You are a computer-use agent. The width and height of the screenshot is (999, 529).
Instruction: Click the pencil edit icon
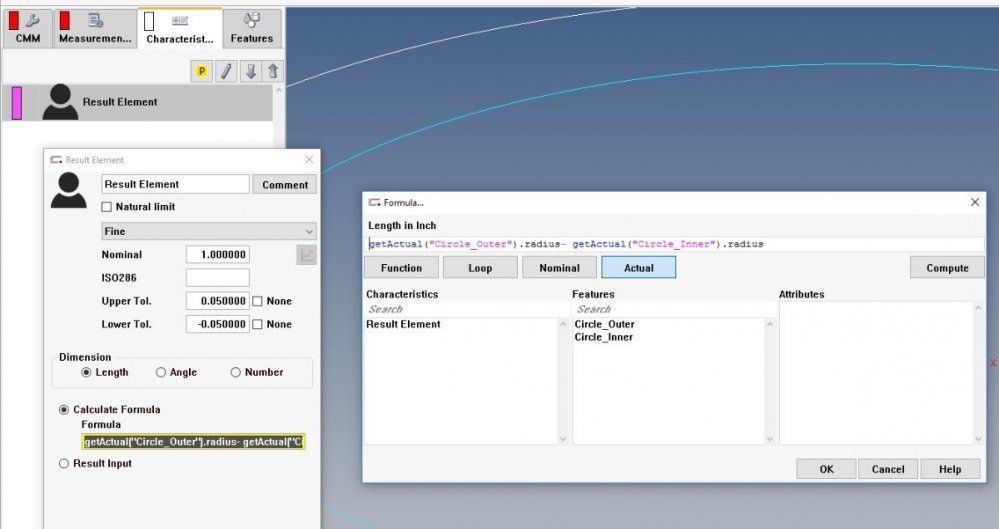tap(226, 71)
